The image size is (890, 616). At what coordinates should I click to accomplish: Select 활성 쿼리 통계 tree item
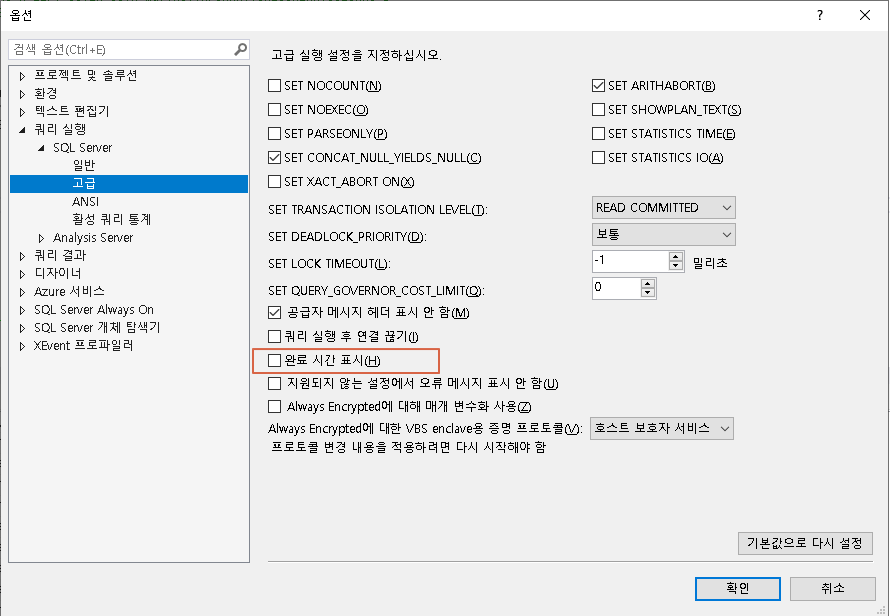tap(111, 219)
